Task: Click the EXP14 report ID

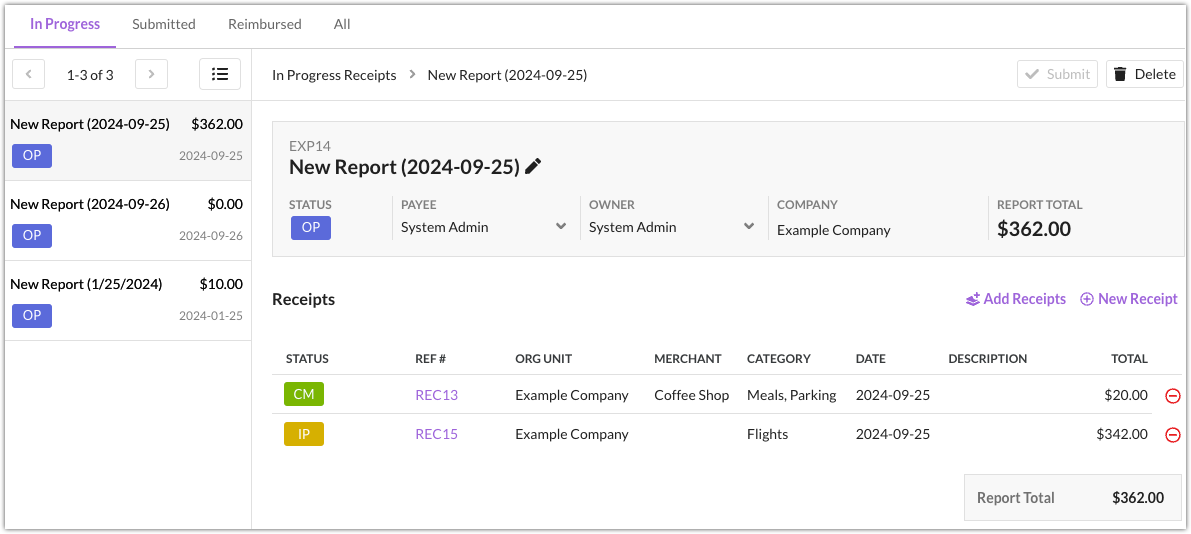Action: [x=310, y=146]
